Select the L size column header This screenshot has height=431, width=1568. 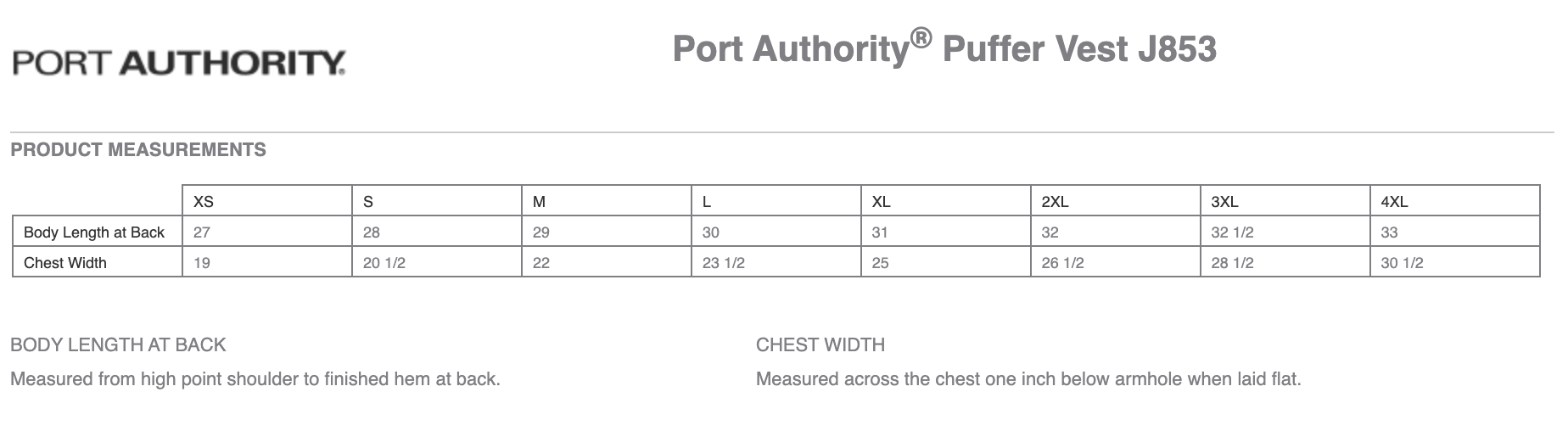pos(707,202)
